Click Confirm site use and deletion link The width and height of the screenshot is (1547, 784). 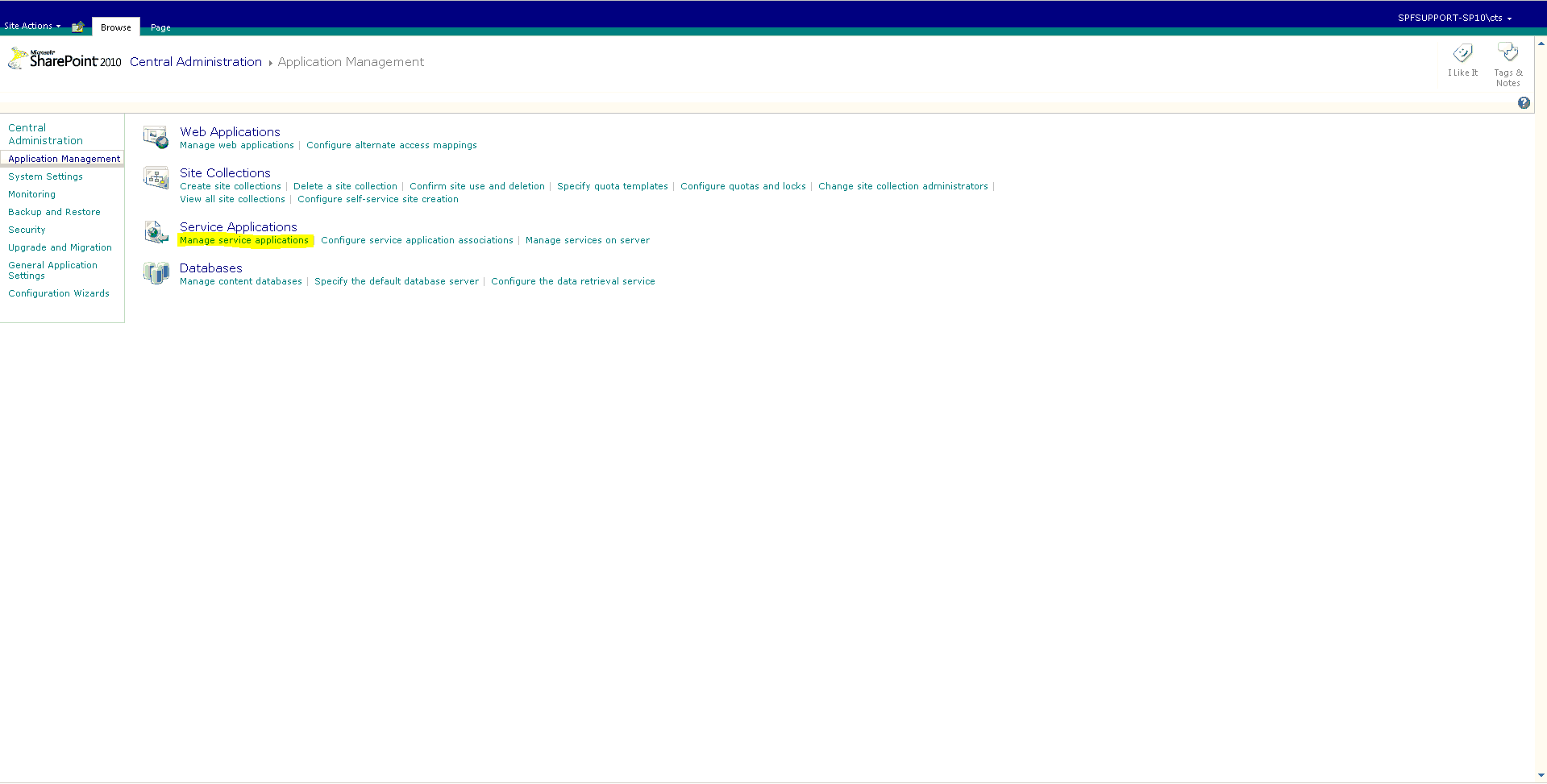[x=477, y=186]
